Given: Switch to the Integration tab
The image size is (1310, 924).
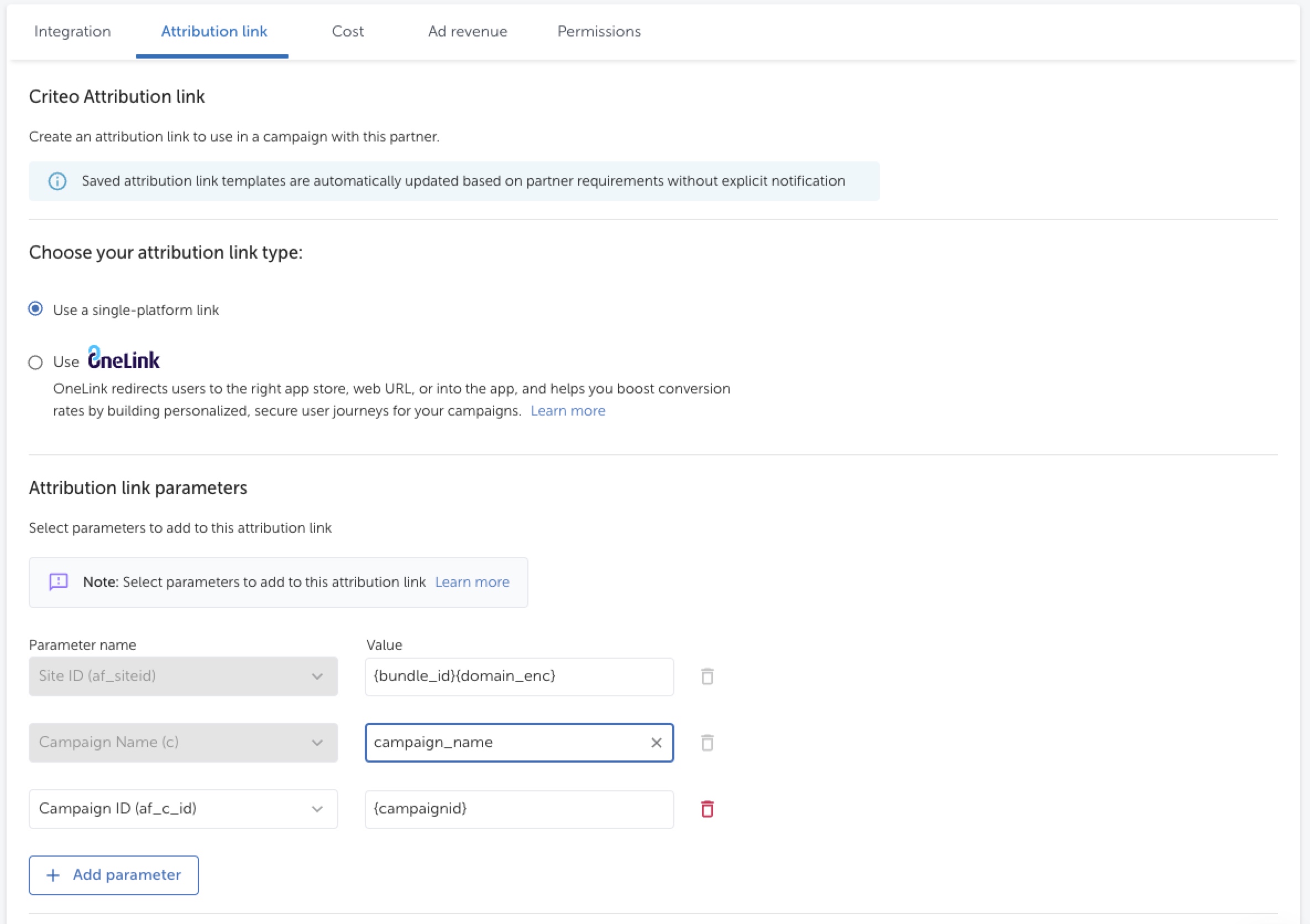Looking at the screenshot, I should [x=72, y=32].
